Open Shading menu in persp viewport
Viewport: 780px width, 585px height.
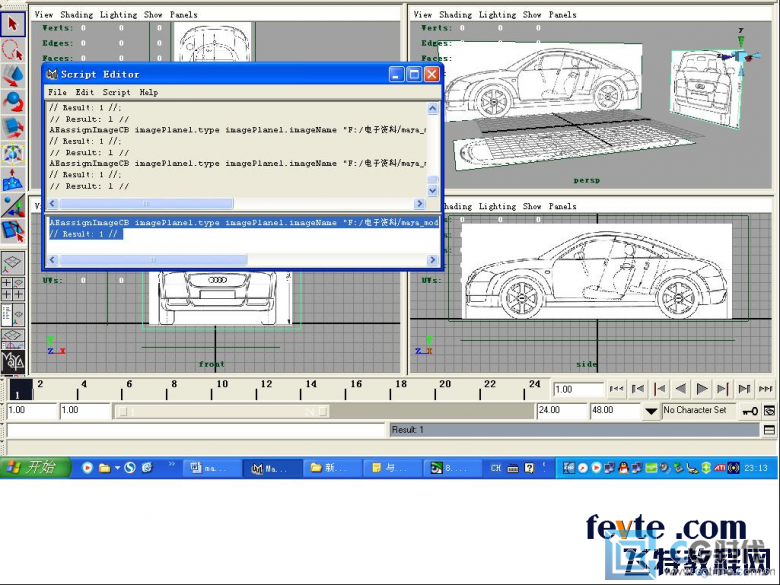click(456, 14)
